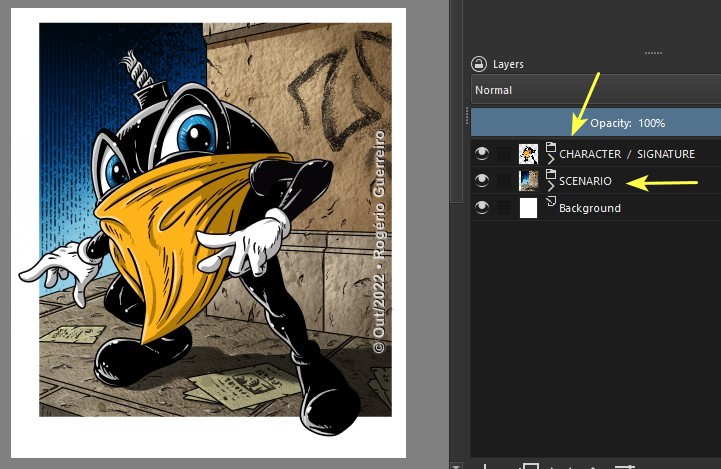Click the CHARACTER / SIGNATURE layer thumbnail
Screen dimensions: 721x469
point(528,153)
